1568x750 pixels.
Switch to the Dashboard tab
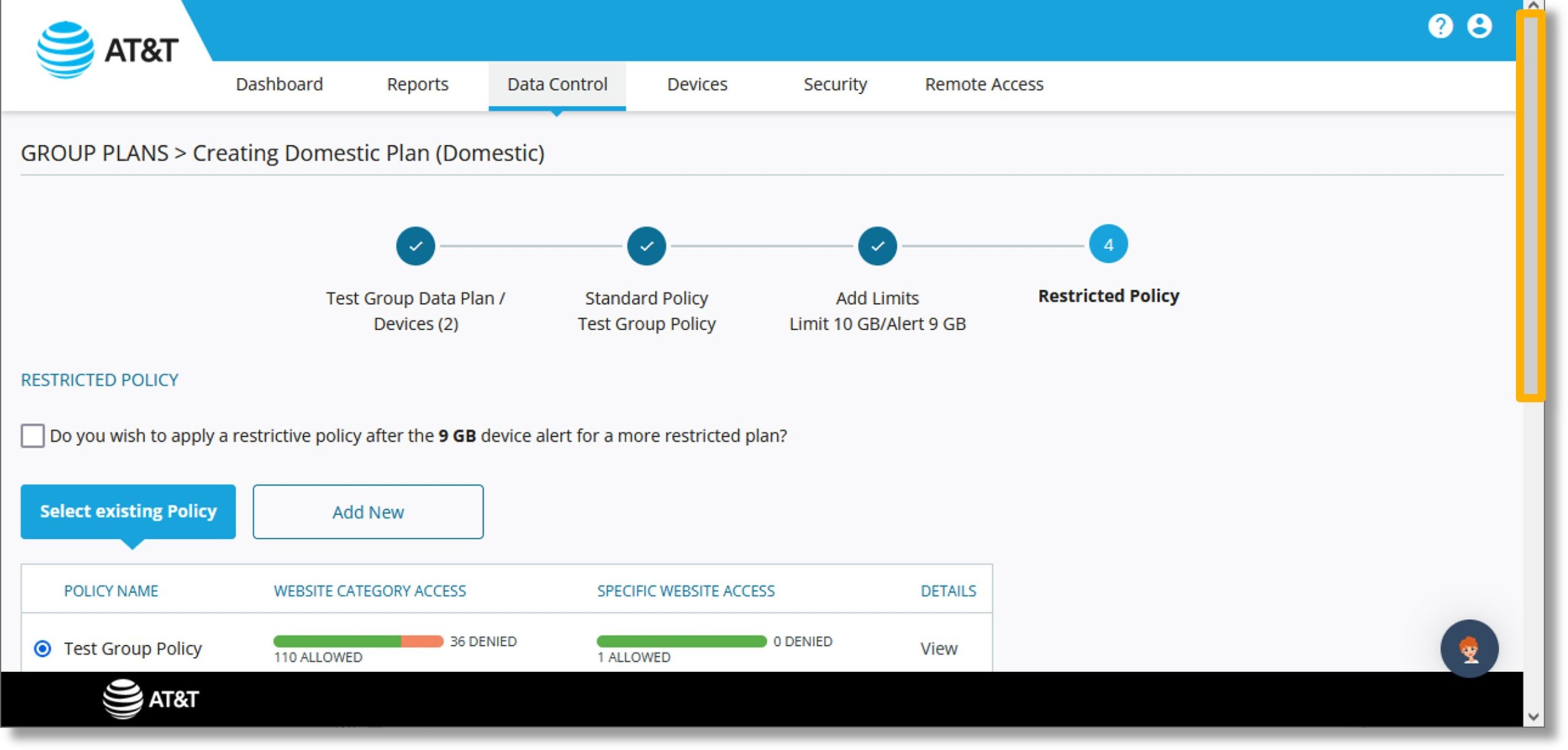tap(280, 84)
